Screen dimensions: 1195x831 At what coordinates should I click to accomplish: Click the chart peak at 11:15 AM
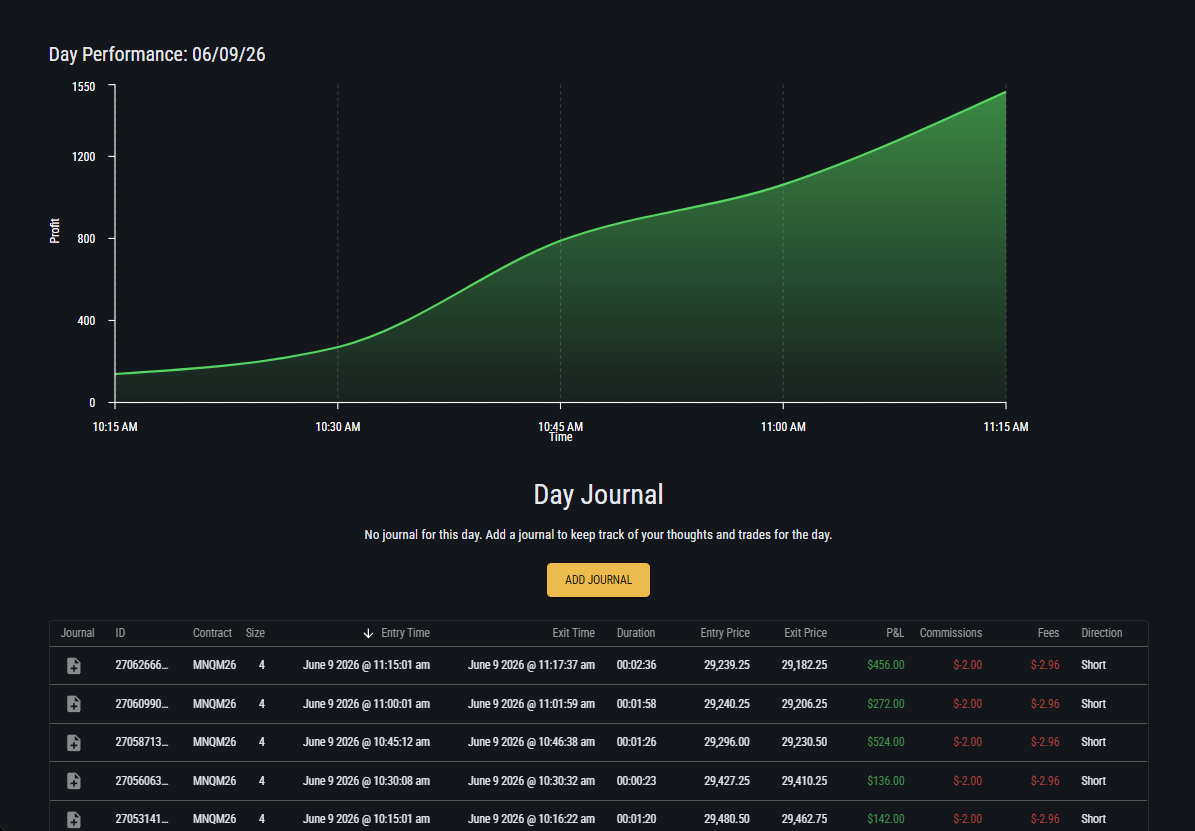point(1005,92)
